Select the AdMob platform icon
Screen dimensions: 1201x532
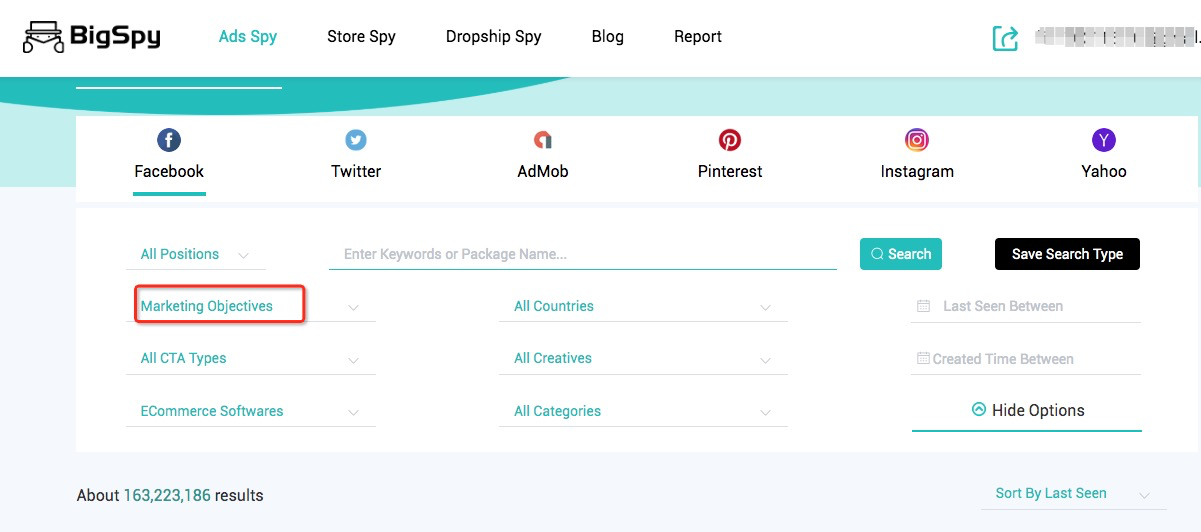click(x=542, y=140)
